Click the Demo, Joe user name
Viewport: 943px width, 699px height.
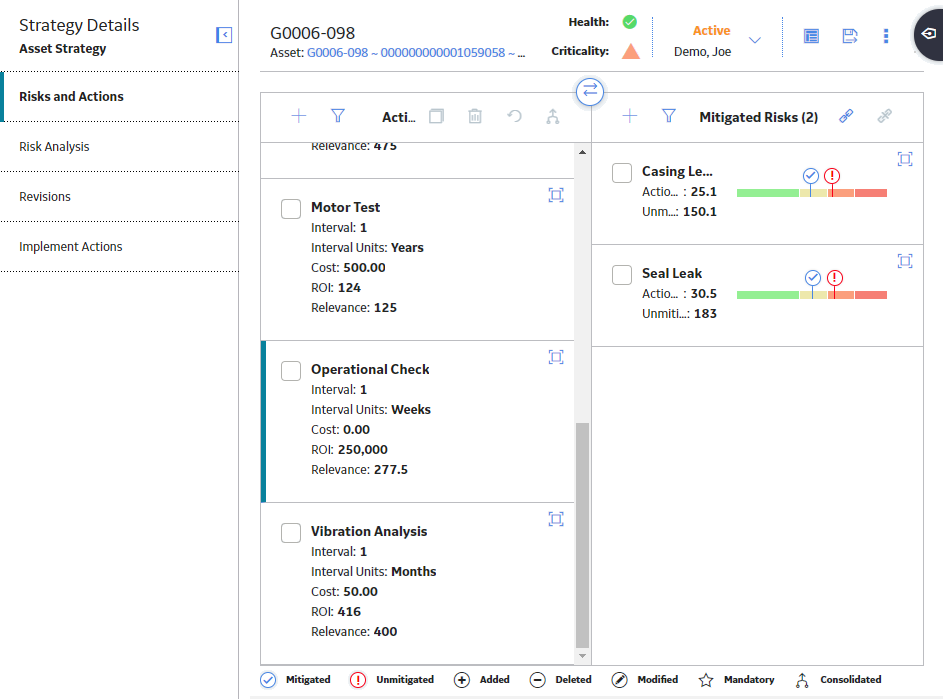point(702,52)
